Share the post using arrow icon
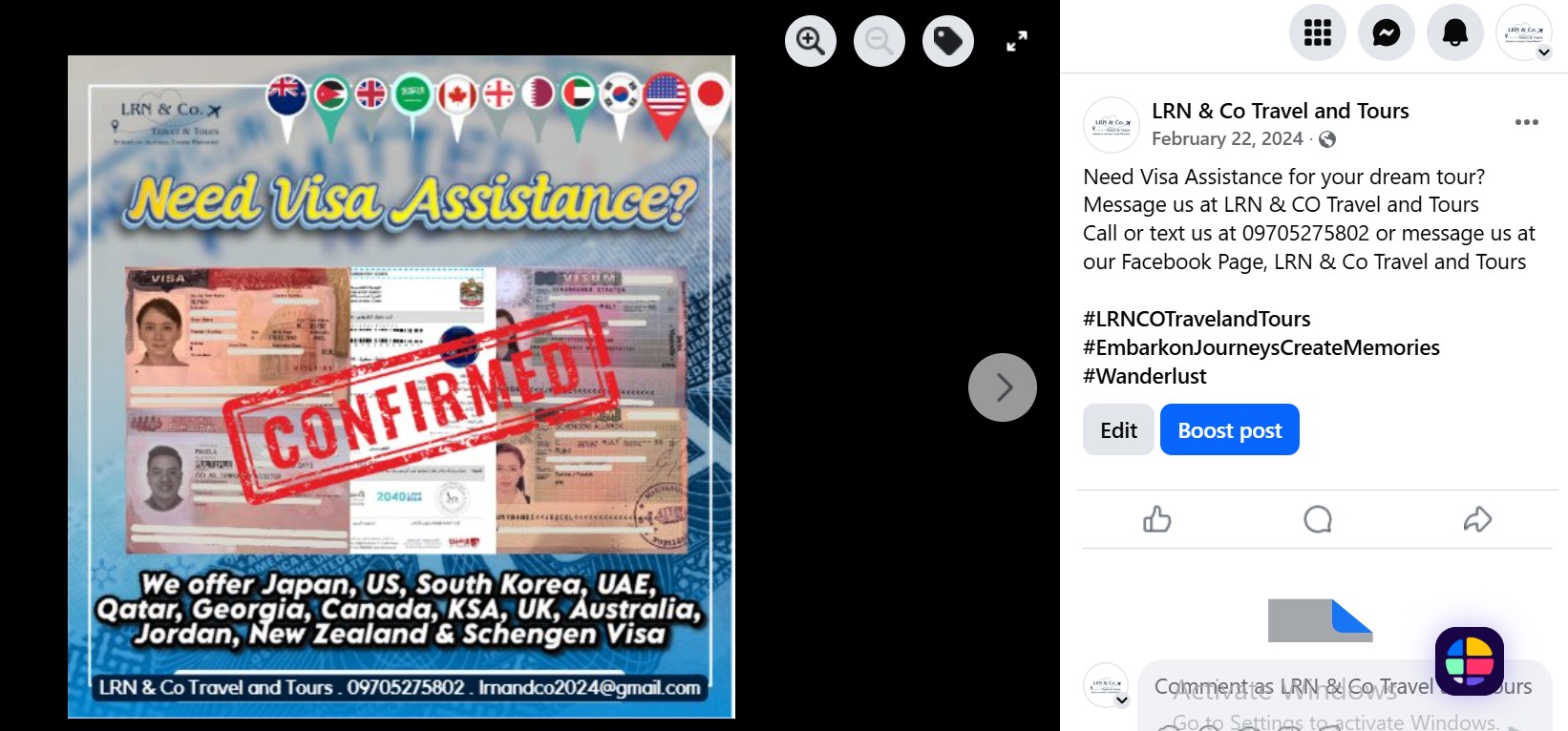The width and height of the screenshot is (1568, 731). click(1477, 519)
